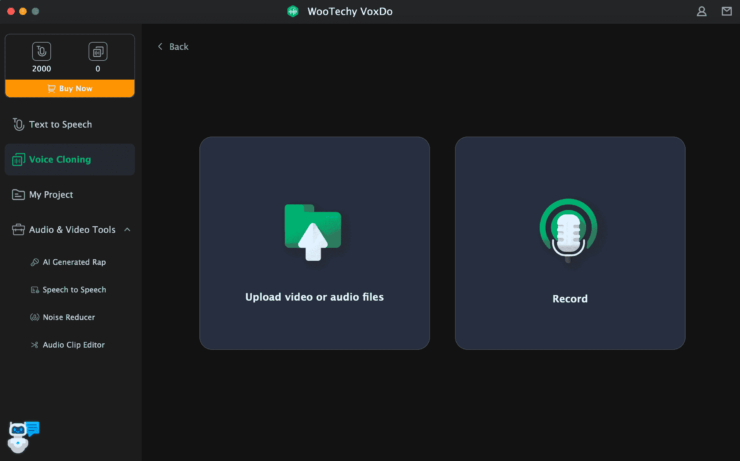Open the mail messages icon

point(726,11)
